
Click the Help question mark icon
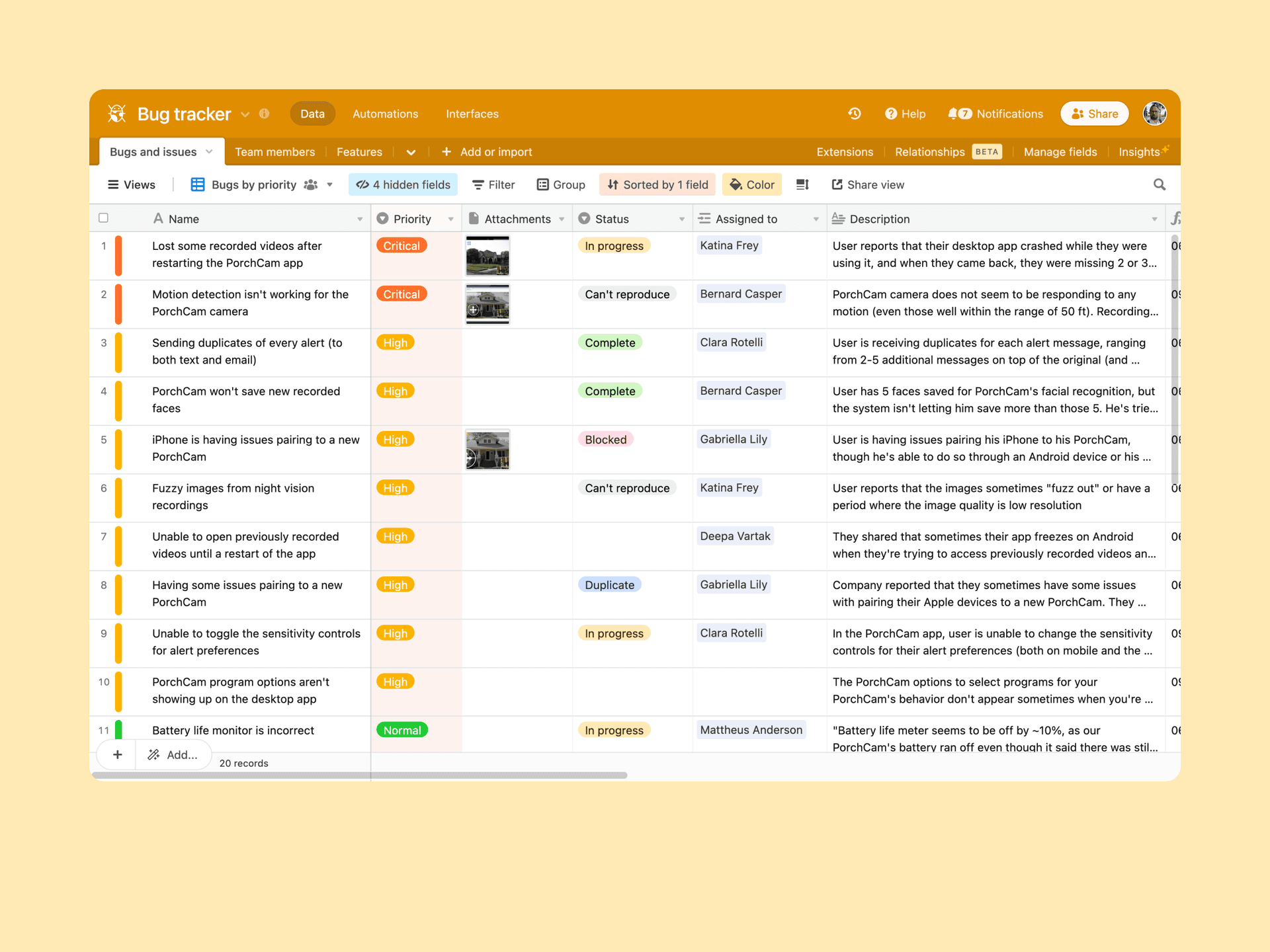point(890,114)
